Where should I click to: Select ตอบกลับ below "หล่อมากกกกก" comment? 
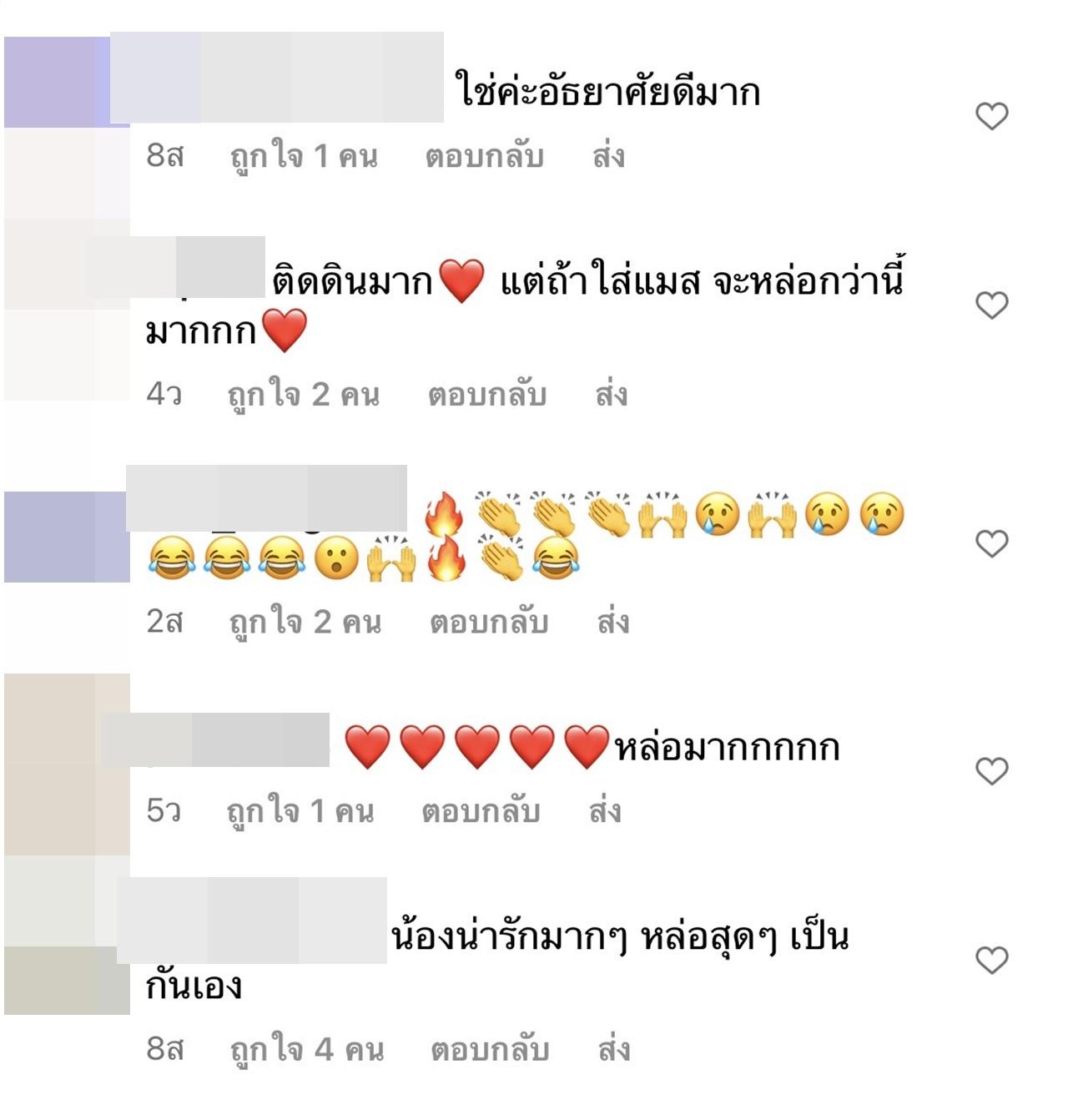tap(481, 811)
